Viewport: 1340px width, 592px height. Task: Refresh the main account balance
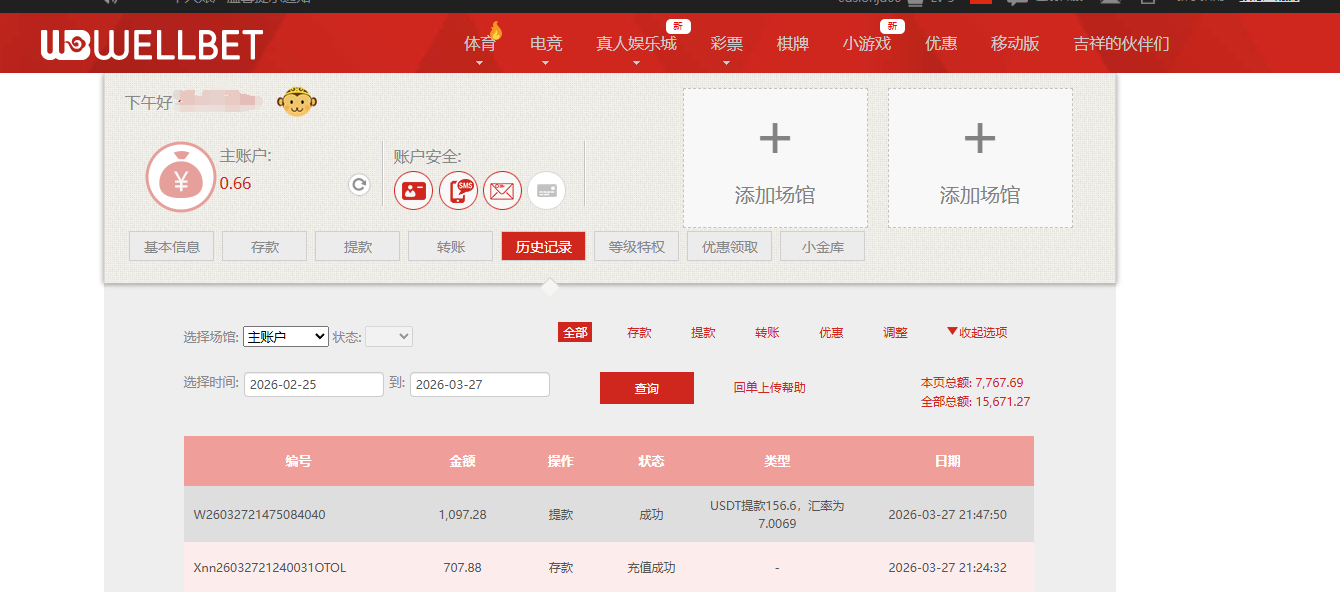[359, 185]
